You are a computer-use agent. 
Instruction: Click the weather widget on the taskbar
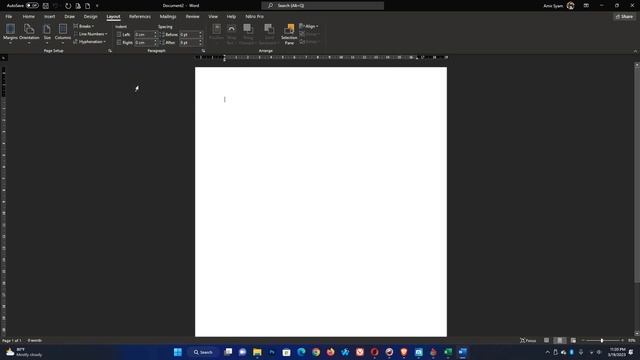pyautogui.click(x=24, y=352)
